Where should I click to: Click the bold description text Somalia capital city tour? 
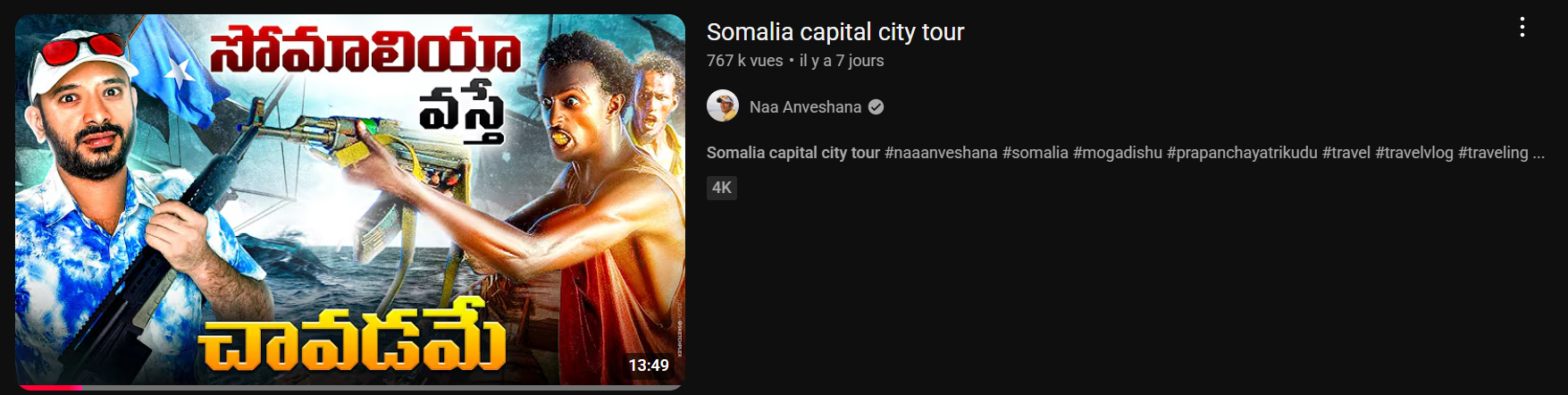pyautogui.click(x=793, y=153)
